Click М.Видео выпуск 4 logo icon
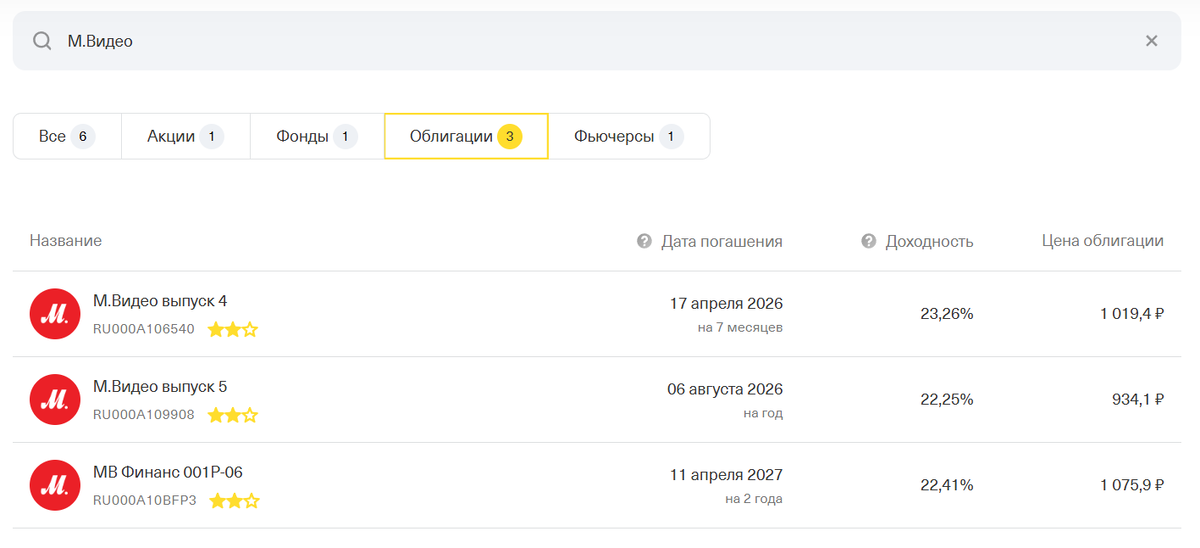 55,314
